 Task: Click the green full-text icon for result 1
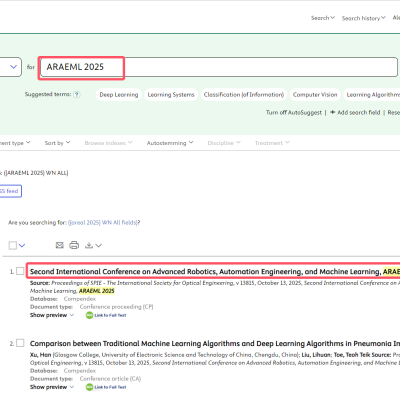point(89,315)
